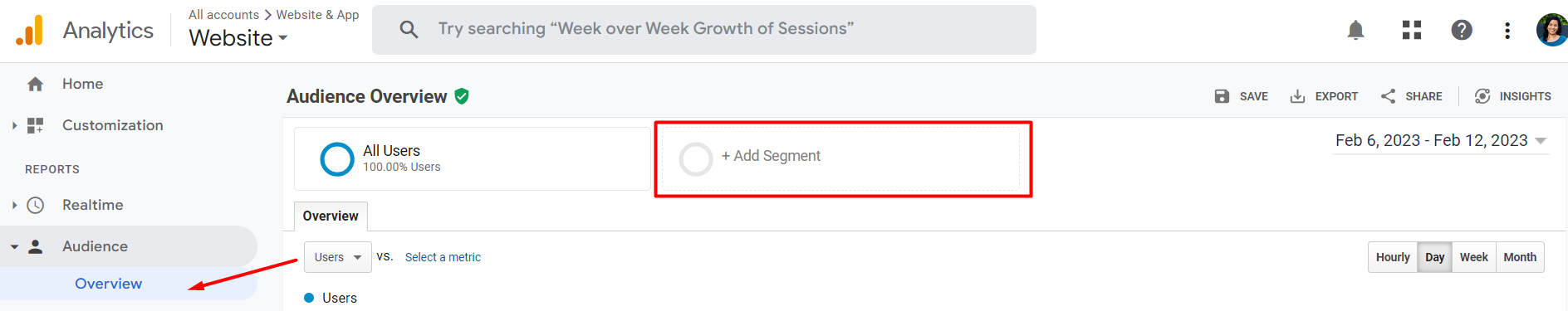Click the green verified shield icon
The width and height of the screenshot is (1568, 311).
coord(462,96)
